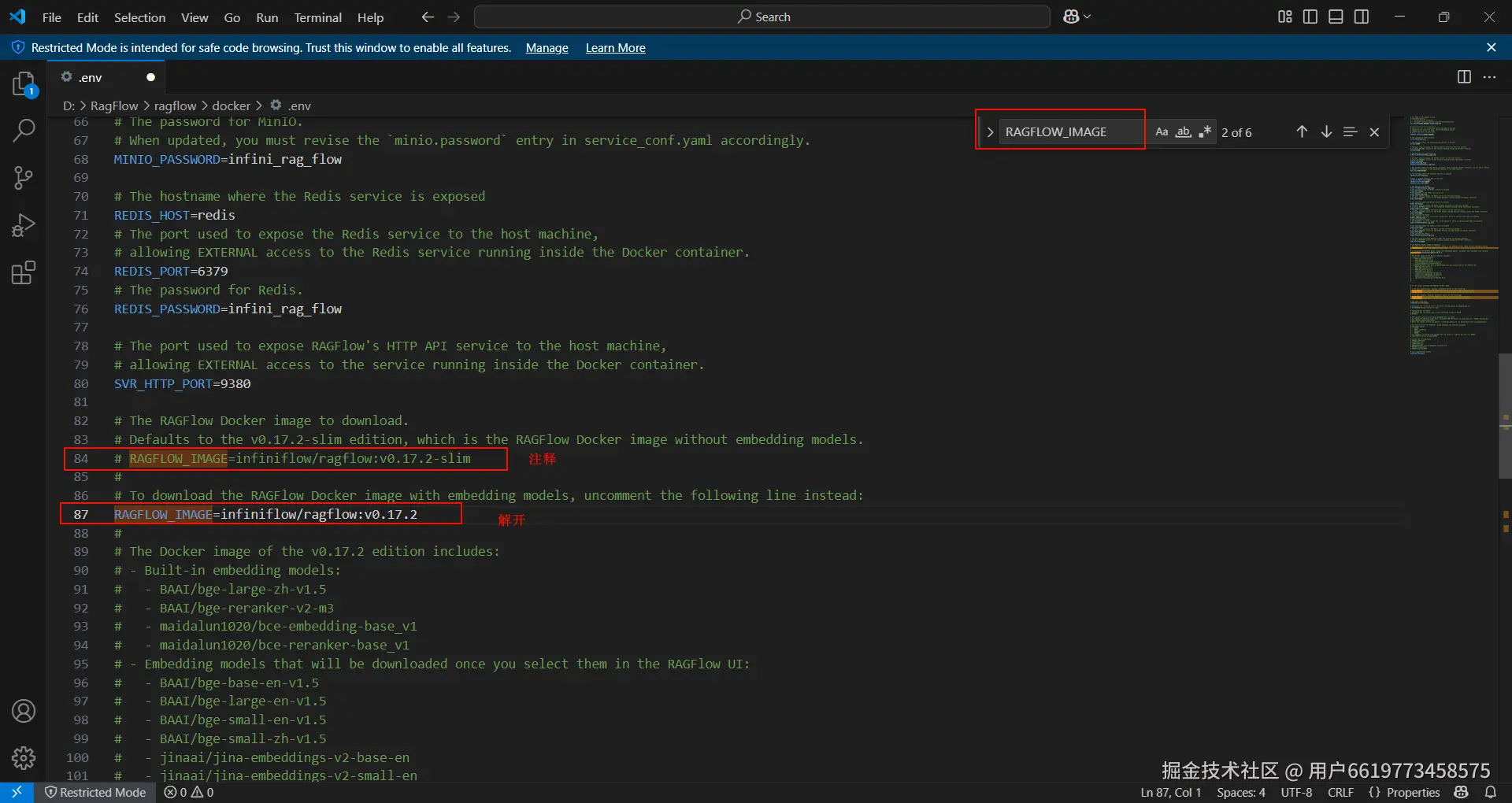Go to next find match
Screen dimensions: 1512x803
(x=1326, y=132)
